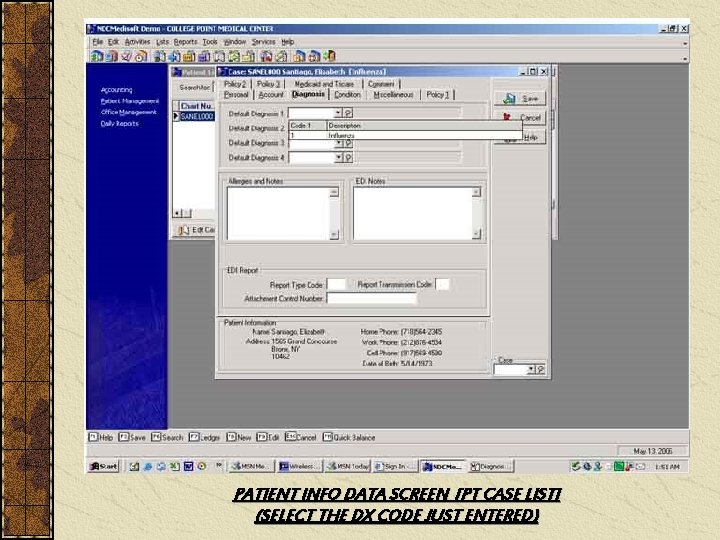This screenshot has height=540, width=720.
Task: Switch to the Diagnos taskbar window
Action: [x=490, y=467]
